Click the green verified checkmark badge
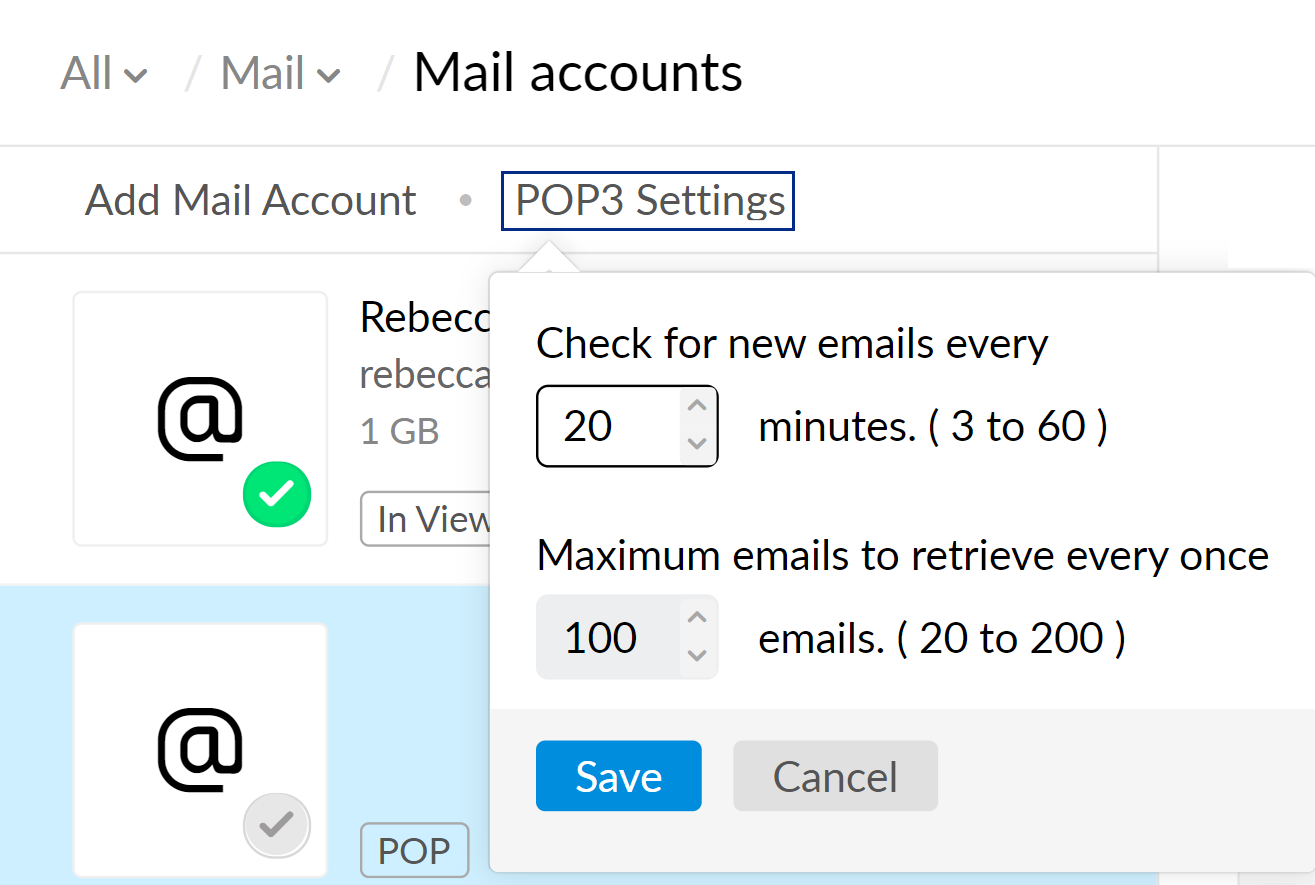 [277, 494]
